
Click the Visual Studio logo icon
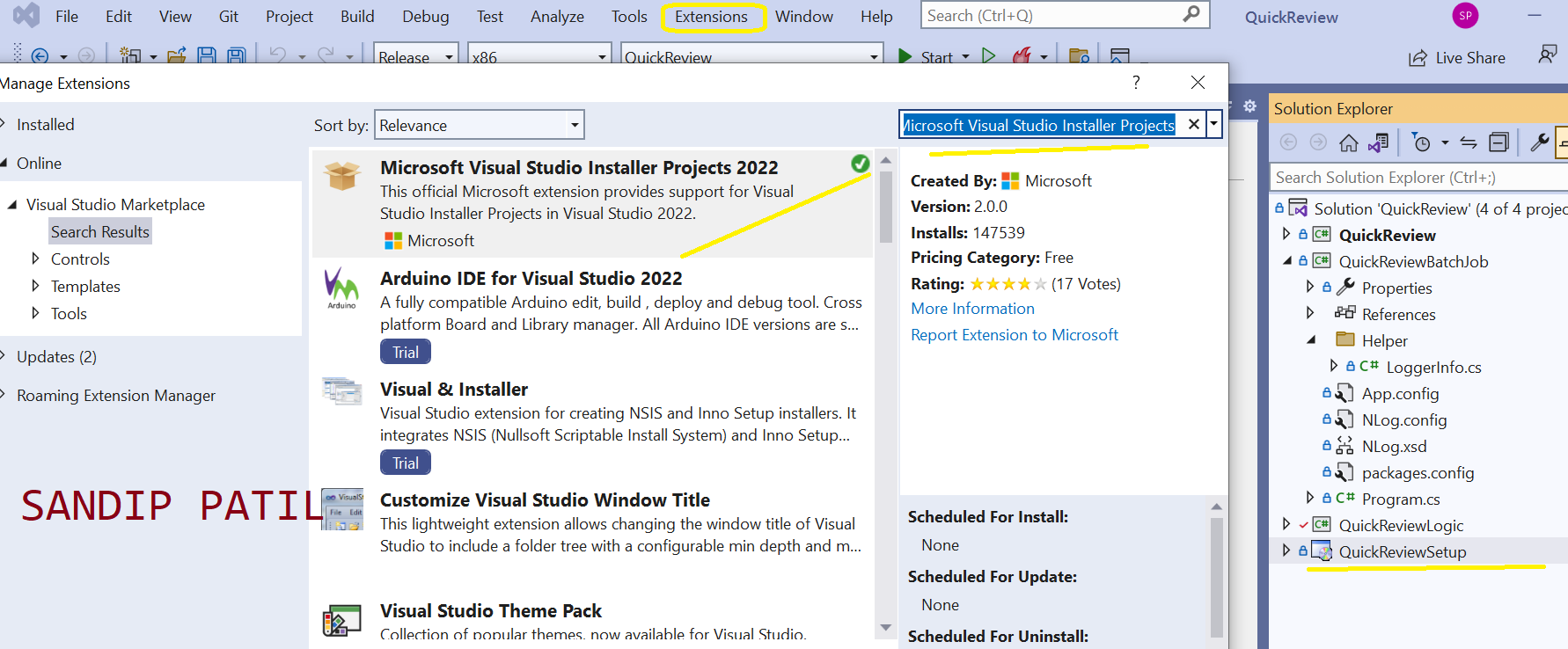coord(26,15)
